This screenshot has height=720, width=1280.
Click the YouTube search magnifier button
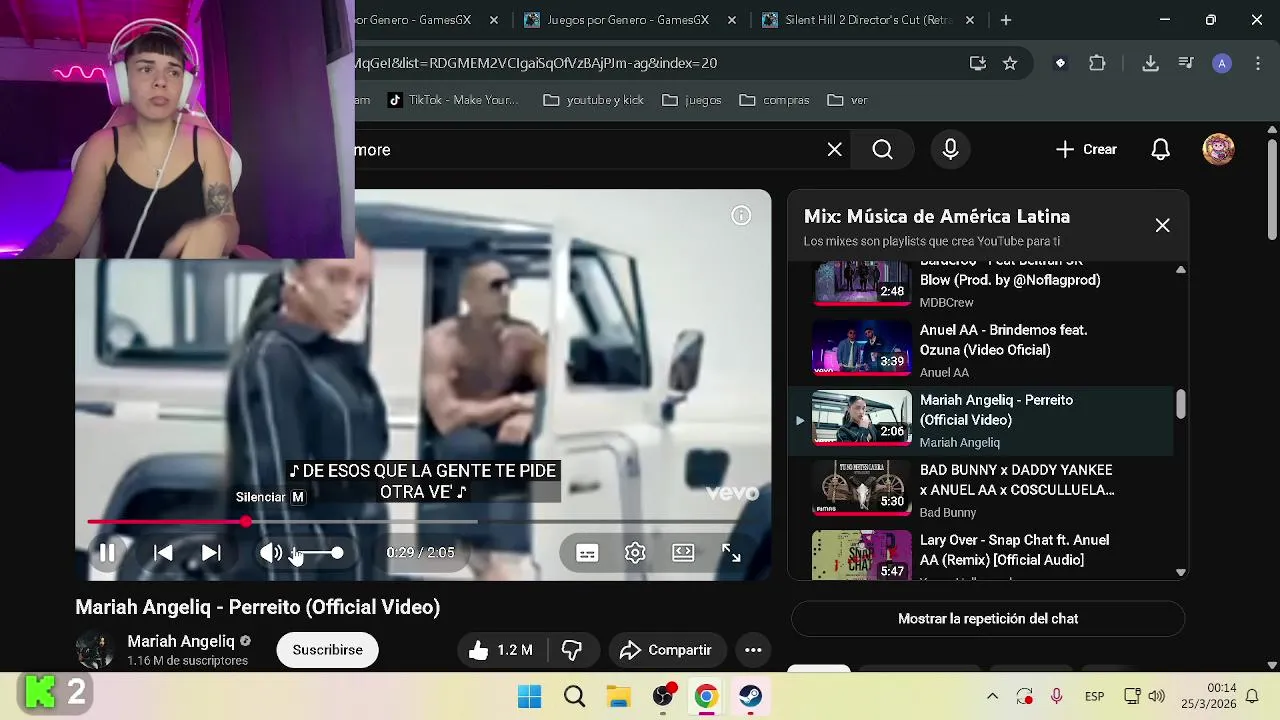[883, 150]
